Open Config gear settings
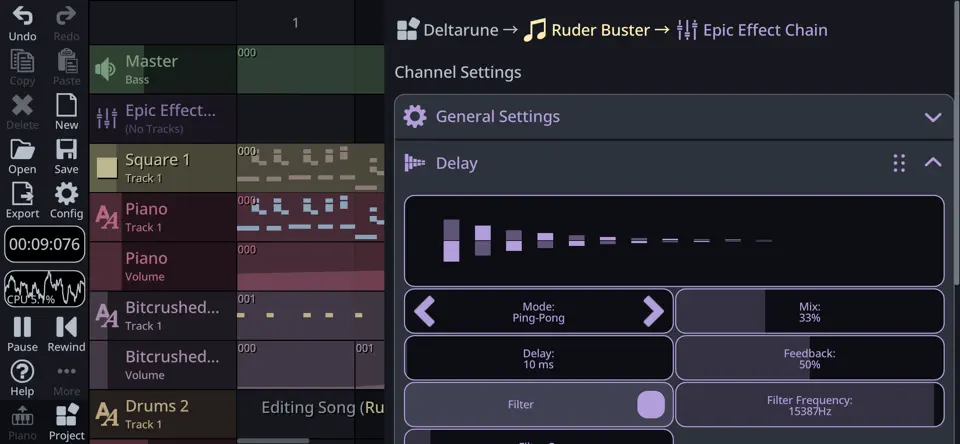 [66, 194]
